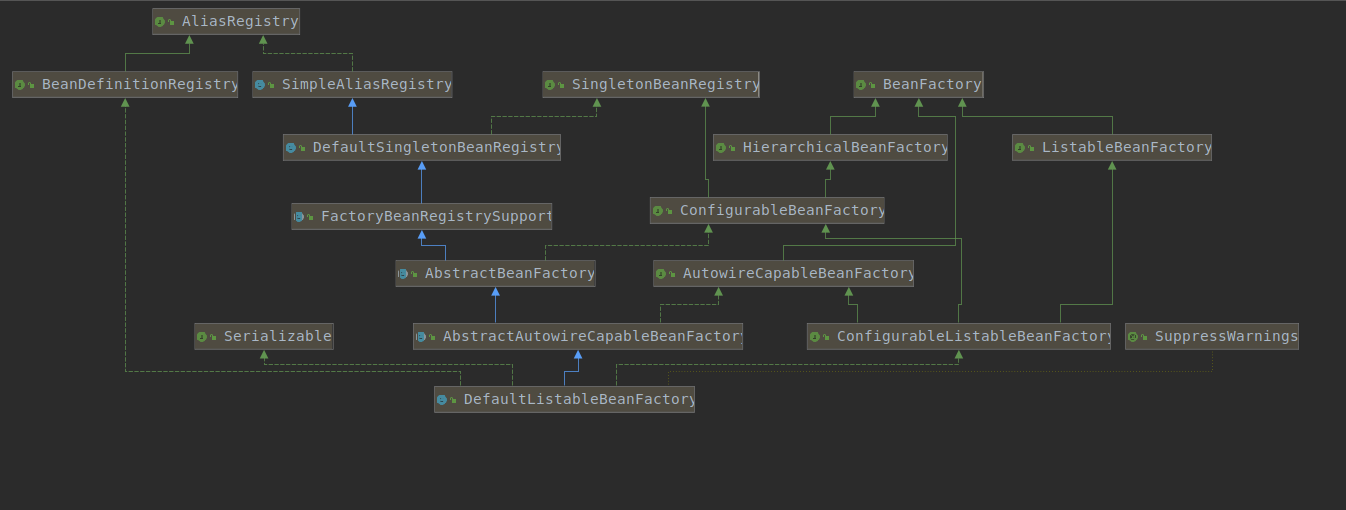Click the interface icon on HierarchicalBeanFactory
The width and height of the screenshot is (1346, 510).
click(722, 148)
